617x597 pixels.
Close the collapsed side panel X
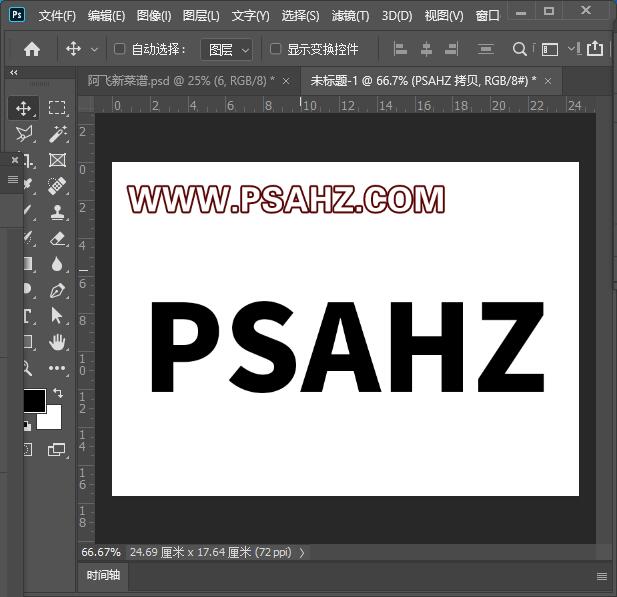[x=15, y=160]
